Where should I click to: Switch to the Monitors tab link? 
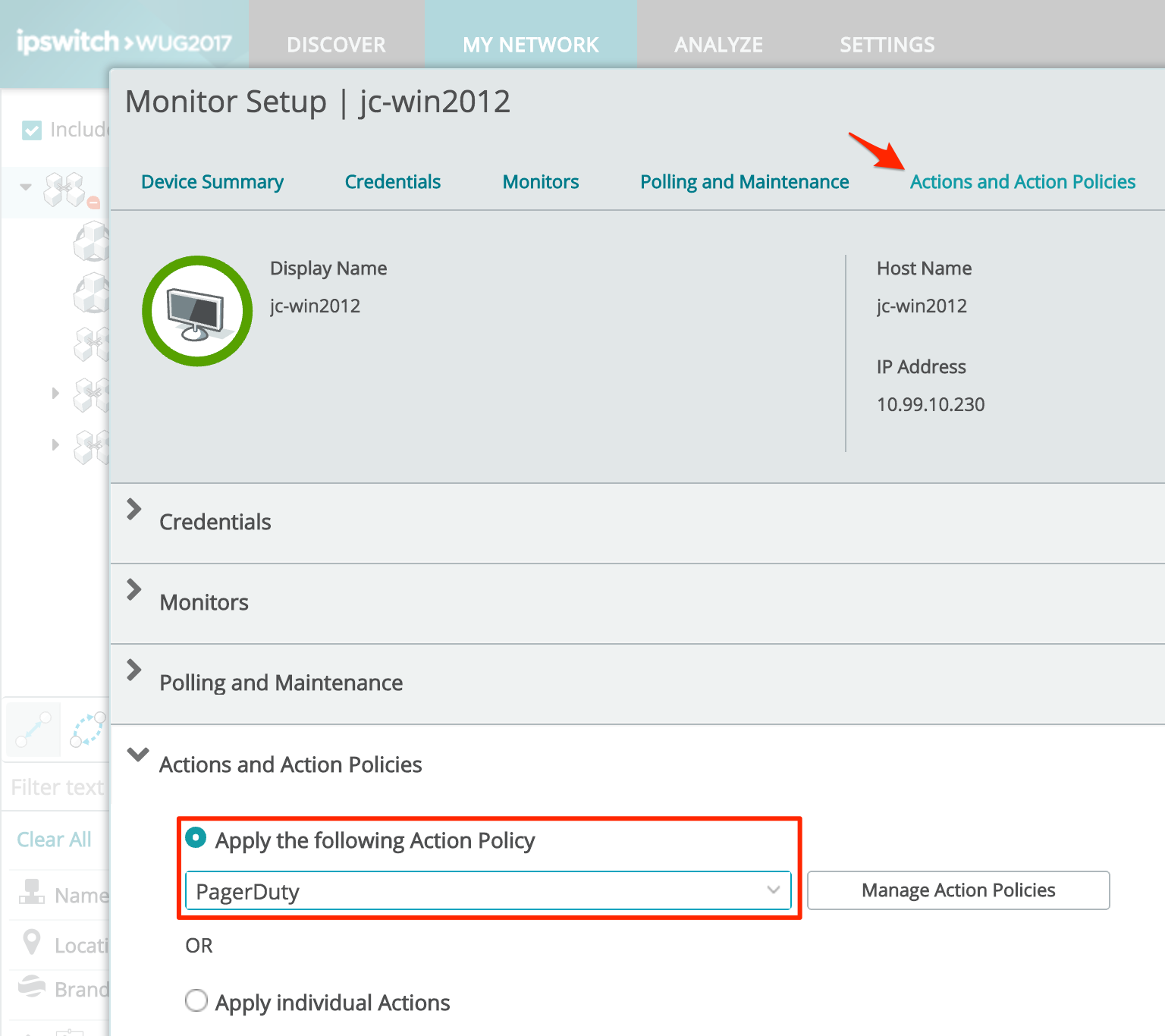tap(540, 182)
